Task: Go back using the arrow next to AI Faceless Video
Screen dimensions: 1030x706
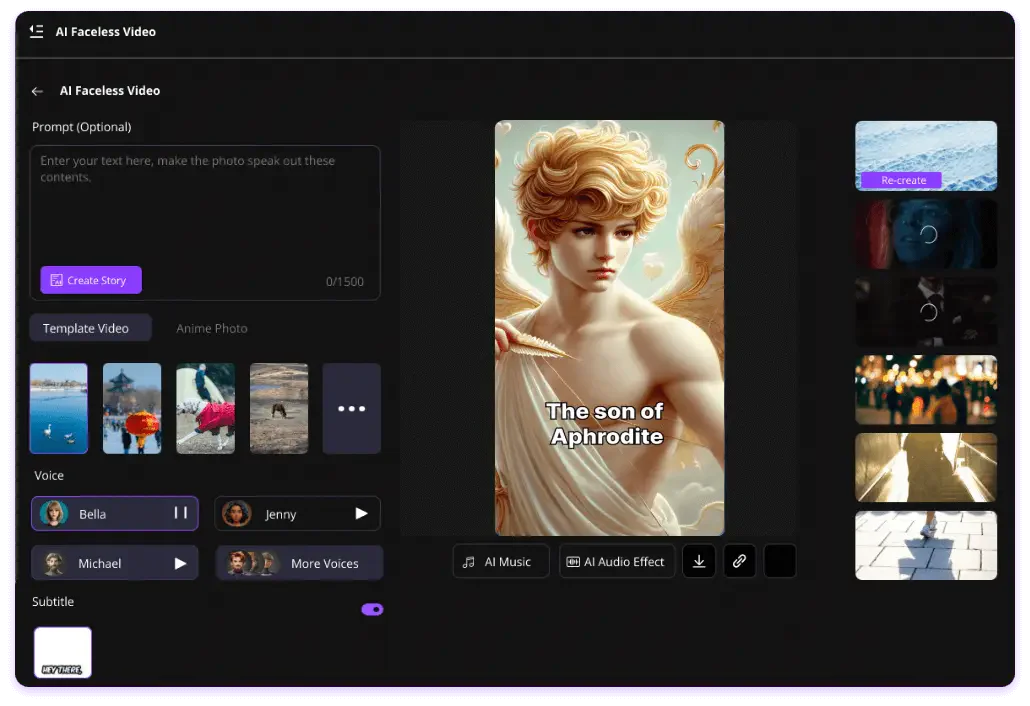Action: 37,91
